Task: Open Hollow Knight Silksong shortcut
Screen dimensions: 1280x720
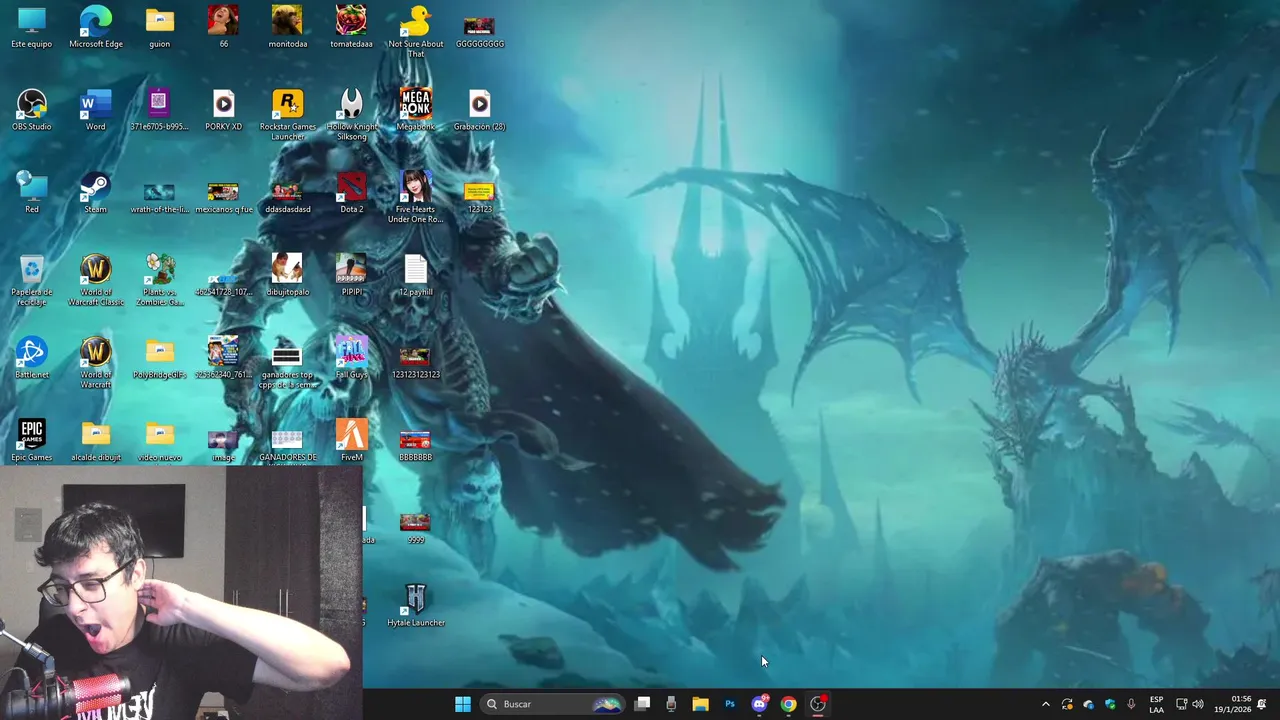Action: (351, 114)
